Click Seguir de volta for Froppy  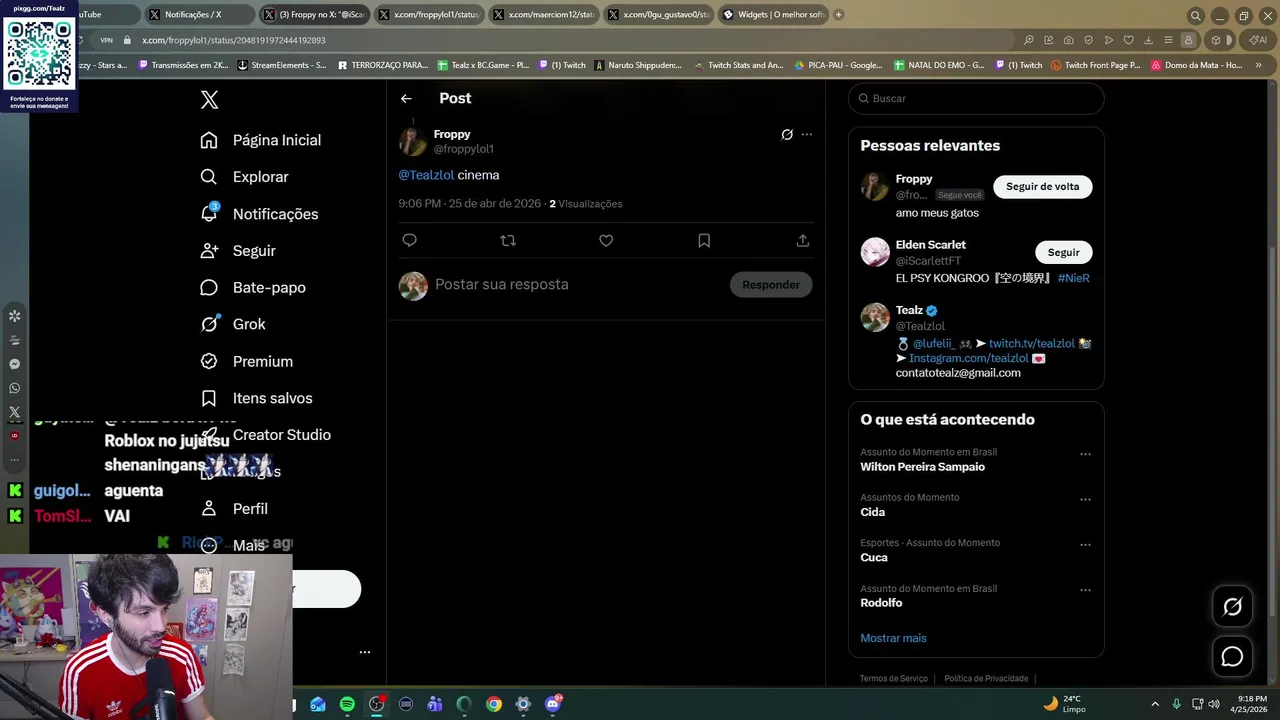[x=1042, y=186]
